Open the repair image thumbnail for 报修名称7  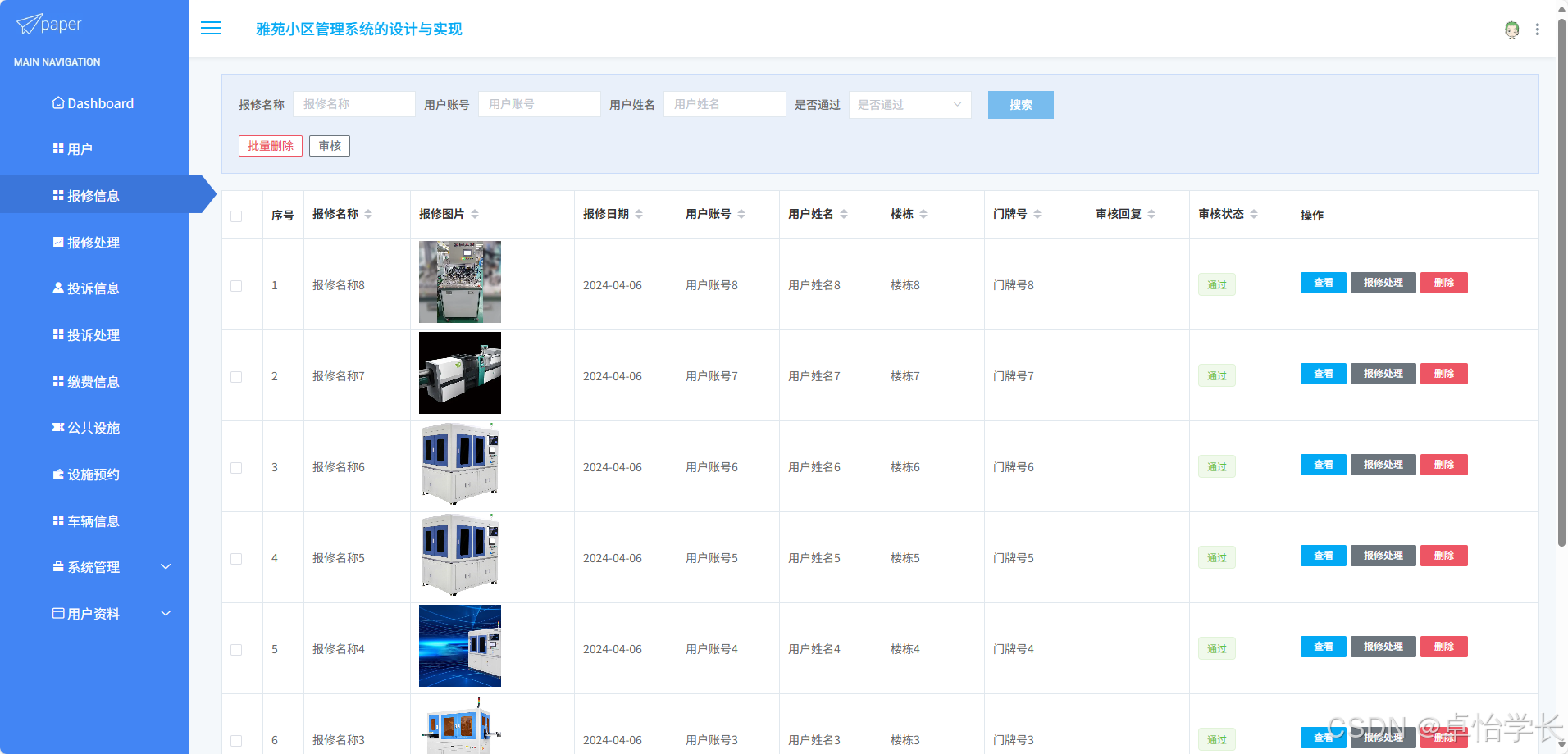[x=460, y=373]
